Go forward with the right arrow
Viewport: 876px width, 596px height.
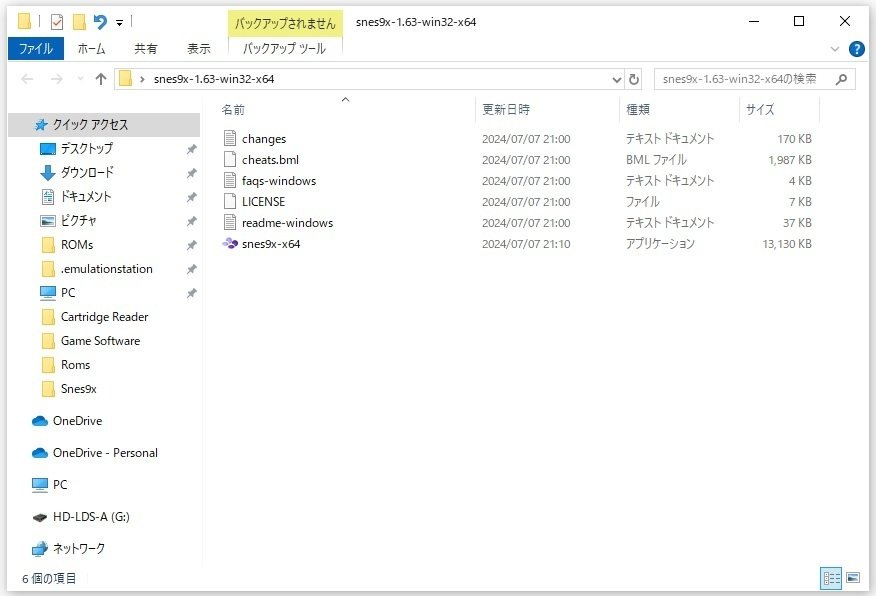point(56,79)
